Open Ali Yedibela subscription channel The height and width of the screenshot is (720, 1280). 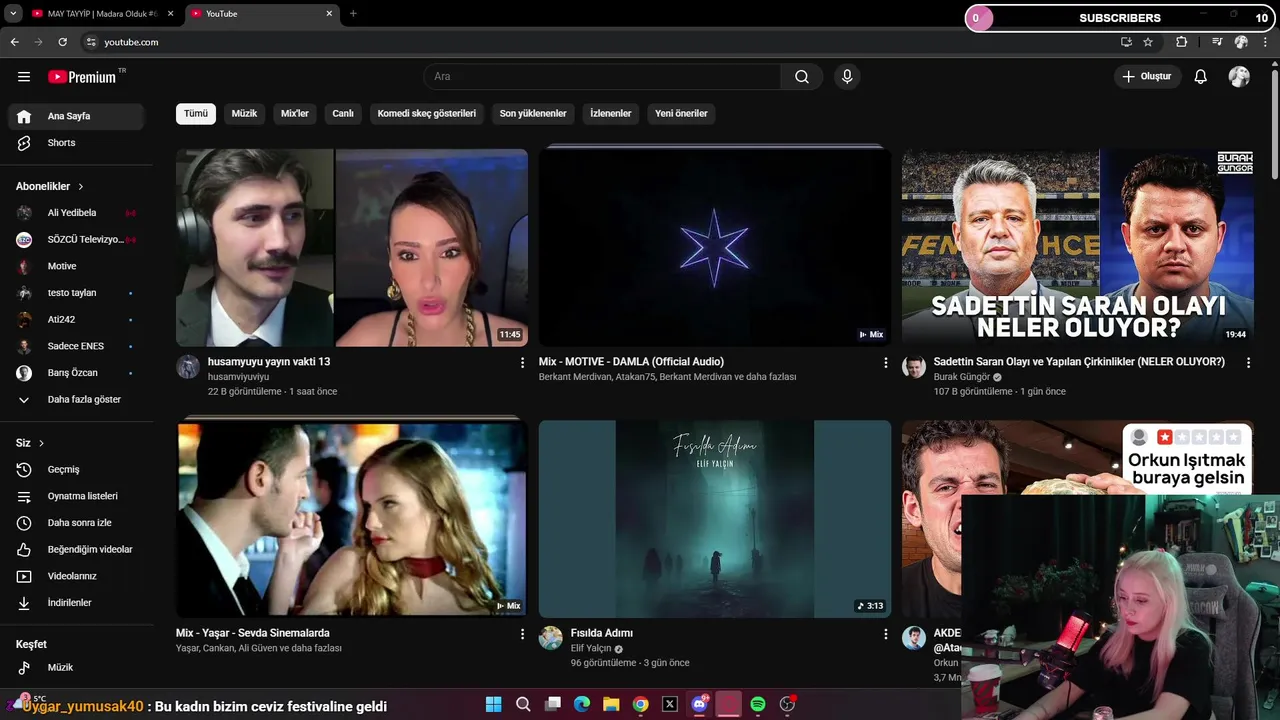(76, 213)
